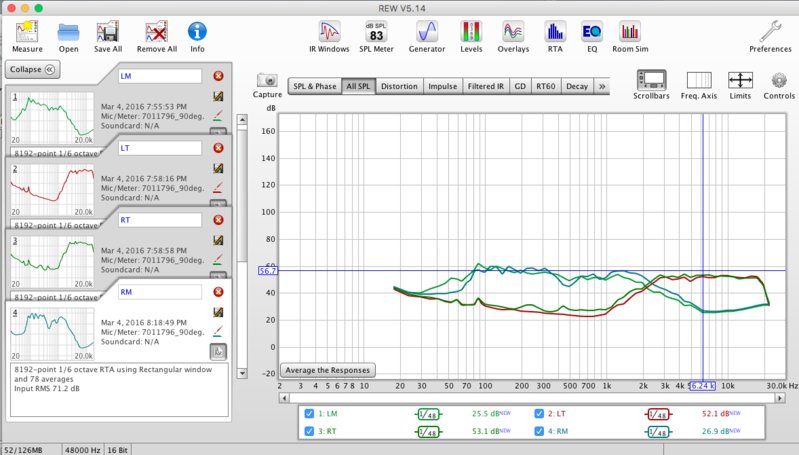Screen dimensions: 799x455
Task: Show more graph tabs with the » arrow
Action: pyautogui.click(x=602, y=87)
